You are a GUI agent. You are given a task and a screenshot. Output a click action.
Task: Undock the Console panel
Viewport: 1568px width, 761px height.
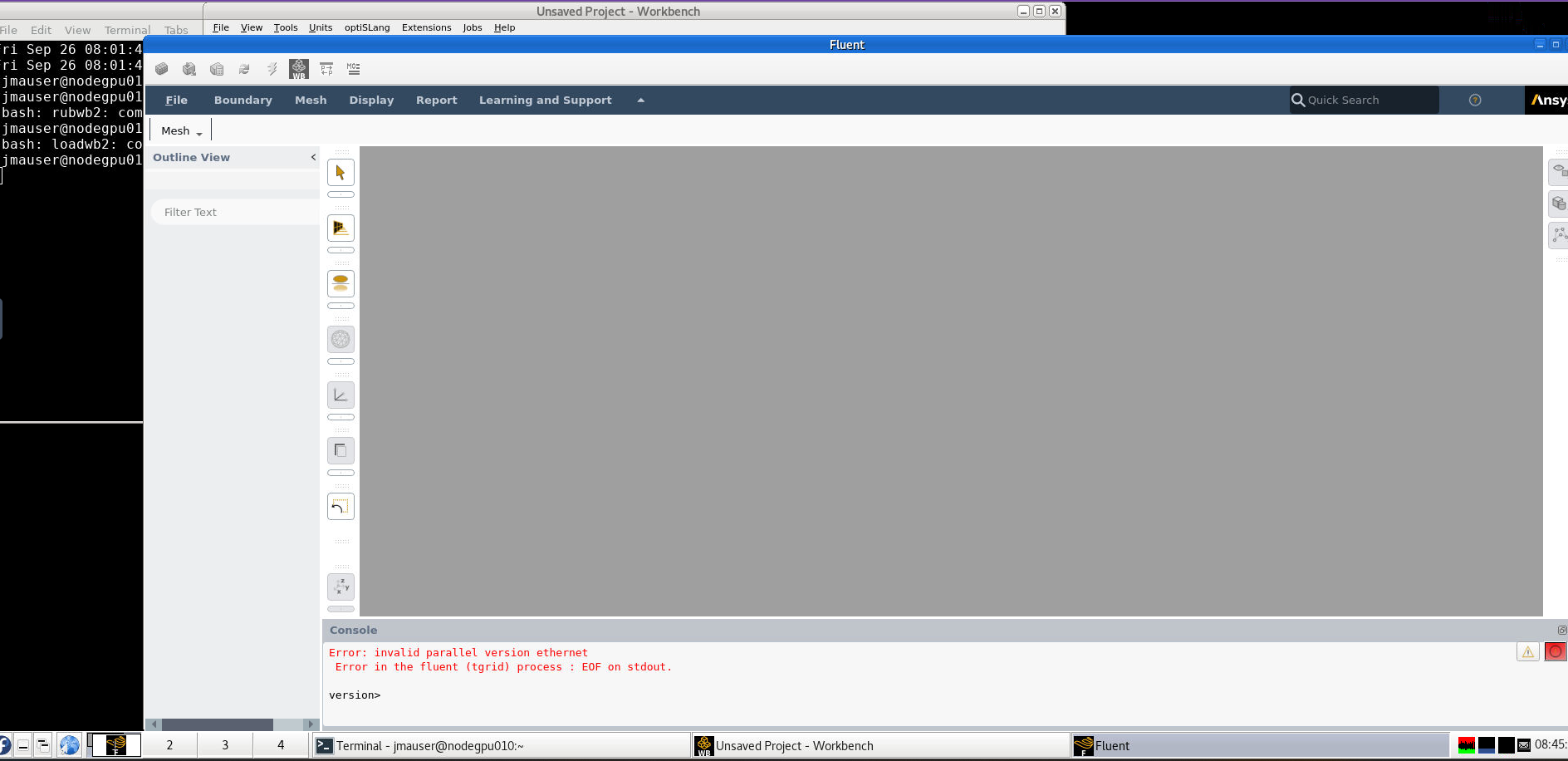coord(1561,630)
